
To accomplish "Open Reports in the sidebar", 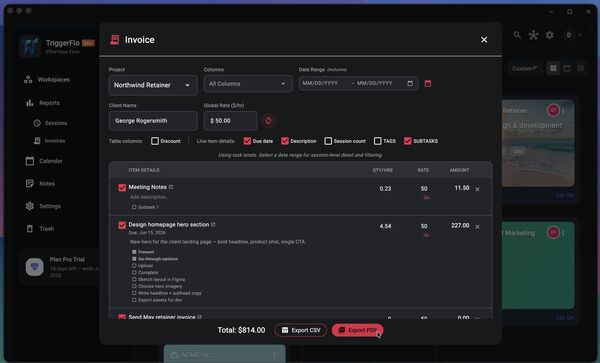I will 49,103.
